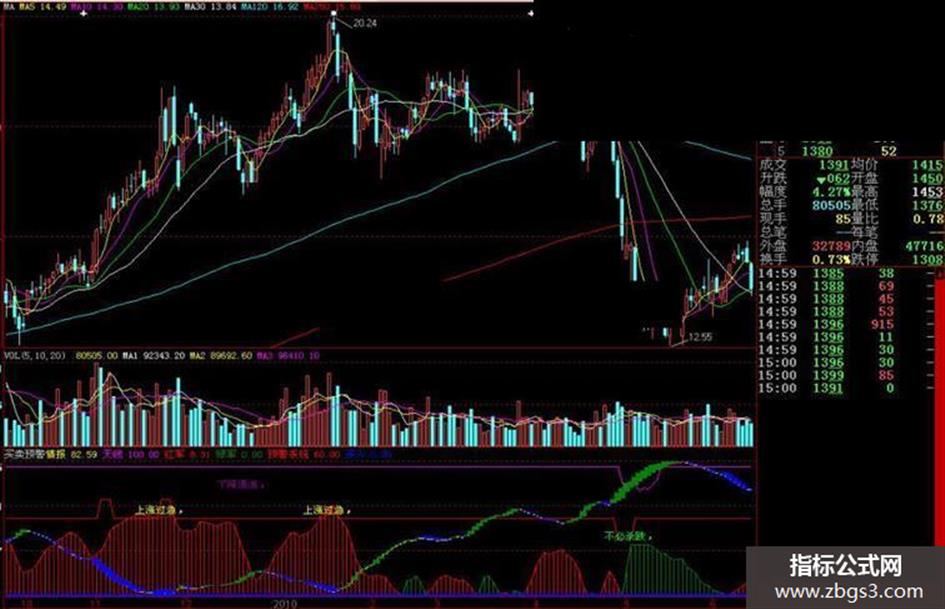Click the 量比 0.78 value
Screen dimensions: 945x609
pyautogui.click(x=928, y=219)
